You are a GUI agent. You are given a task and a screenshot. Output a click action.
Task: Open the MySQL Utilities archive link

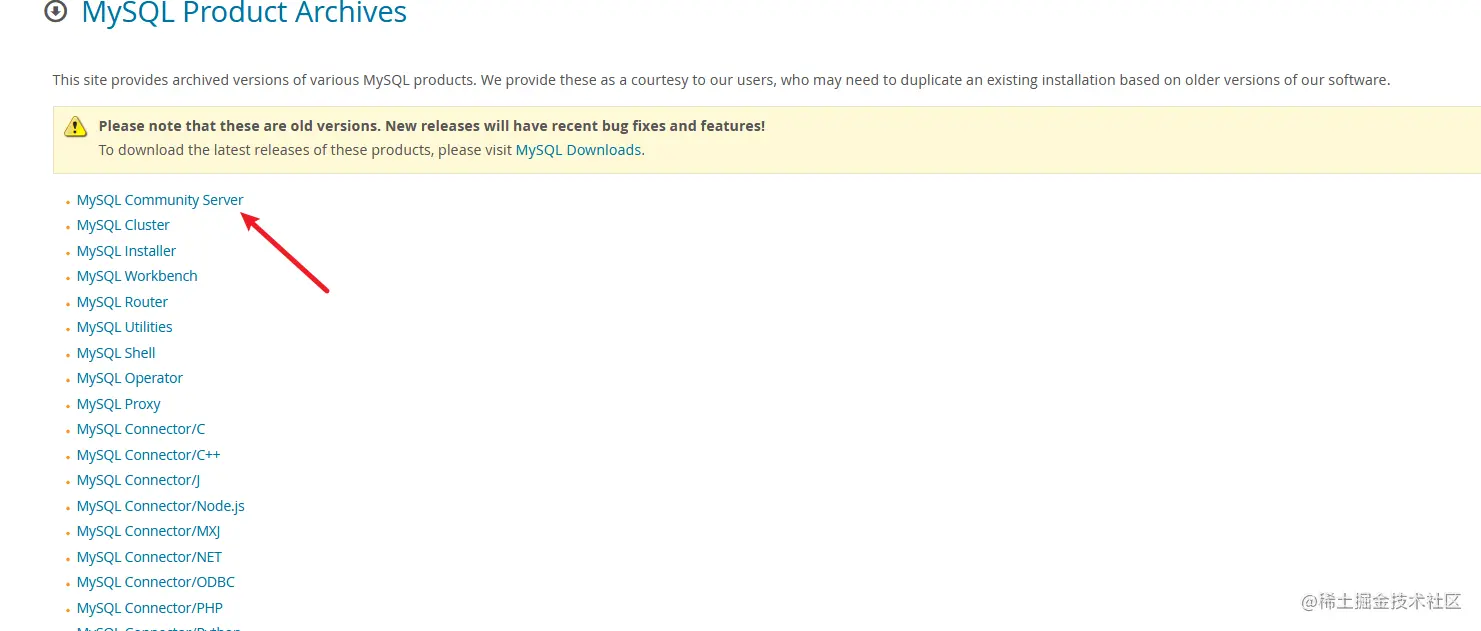[x=124, y=327]
